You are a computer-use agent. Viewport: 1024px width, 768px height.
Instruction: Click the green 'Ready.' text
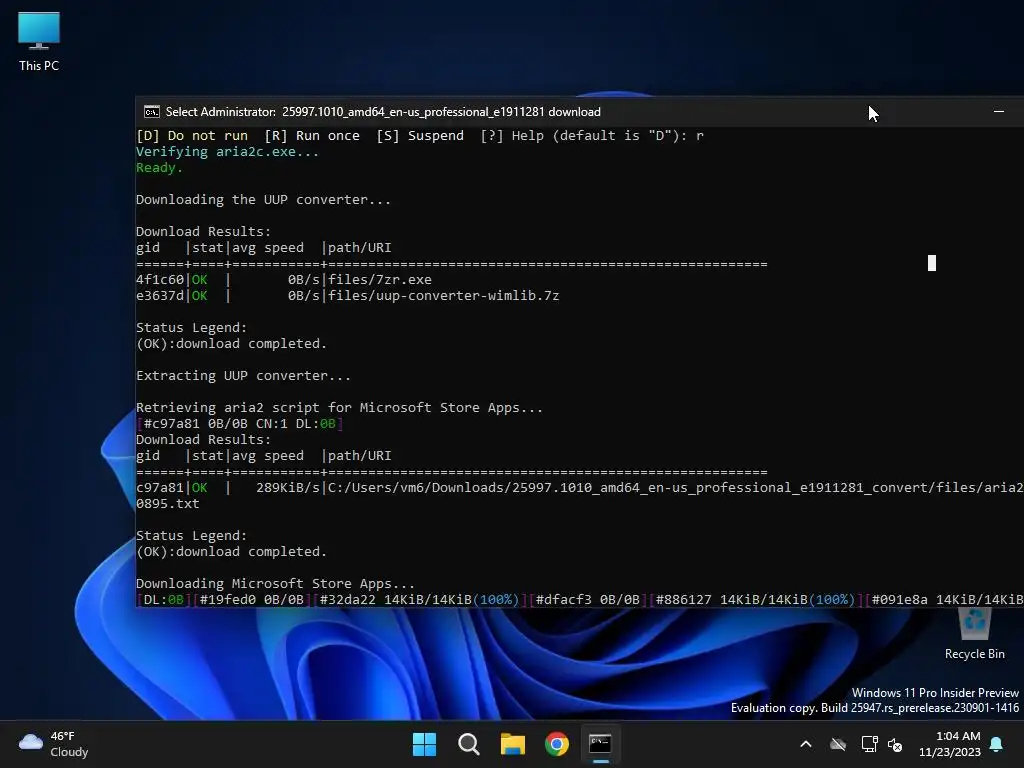159,168
